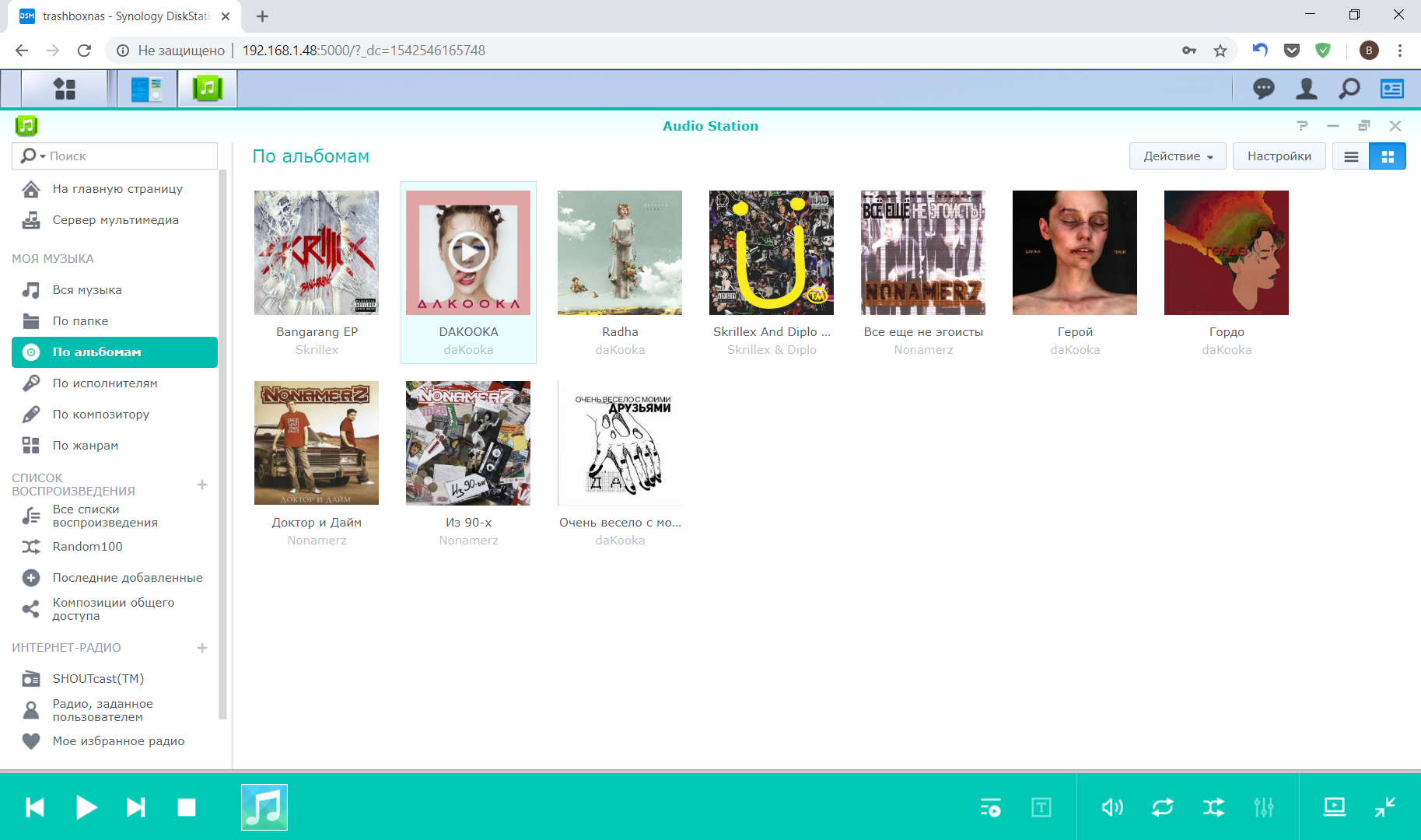
Task: Skip to the next track
Action: [x=136, y=807]
